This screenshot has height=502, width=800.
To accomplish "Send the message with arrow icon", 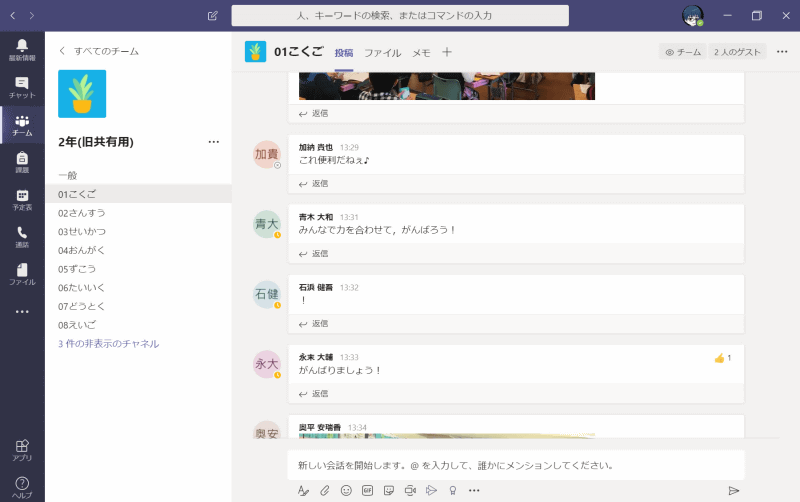I will click(734, 491).
